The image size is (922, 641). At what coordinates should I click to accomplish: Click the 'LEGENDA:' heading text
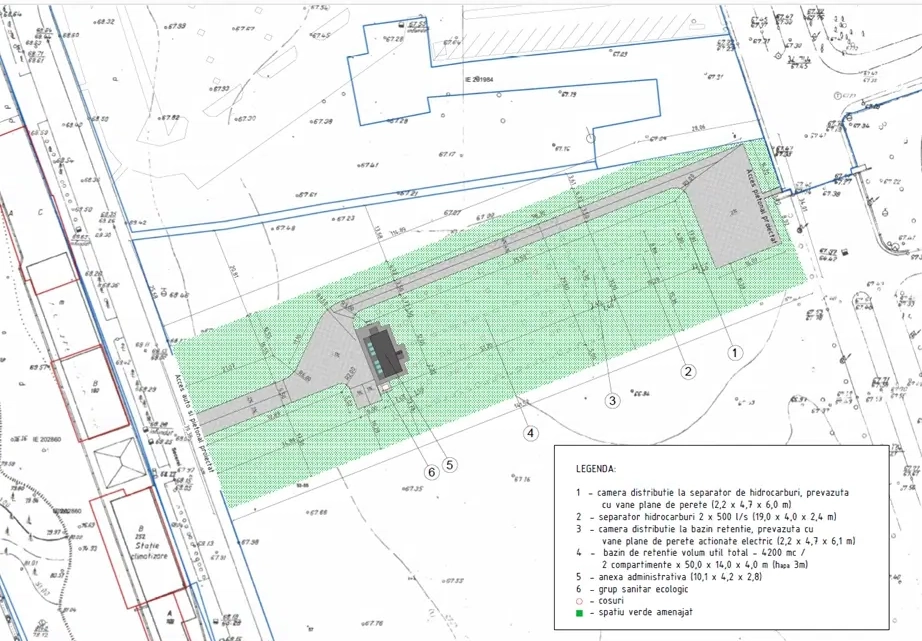click(x=596, y=467)
